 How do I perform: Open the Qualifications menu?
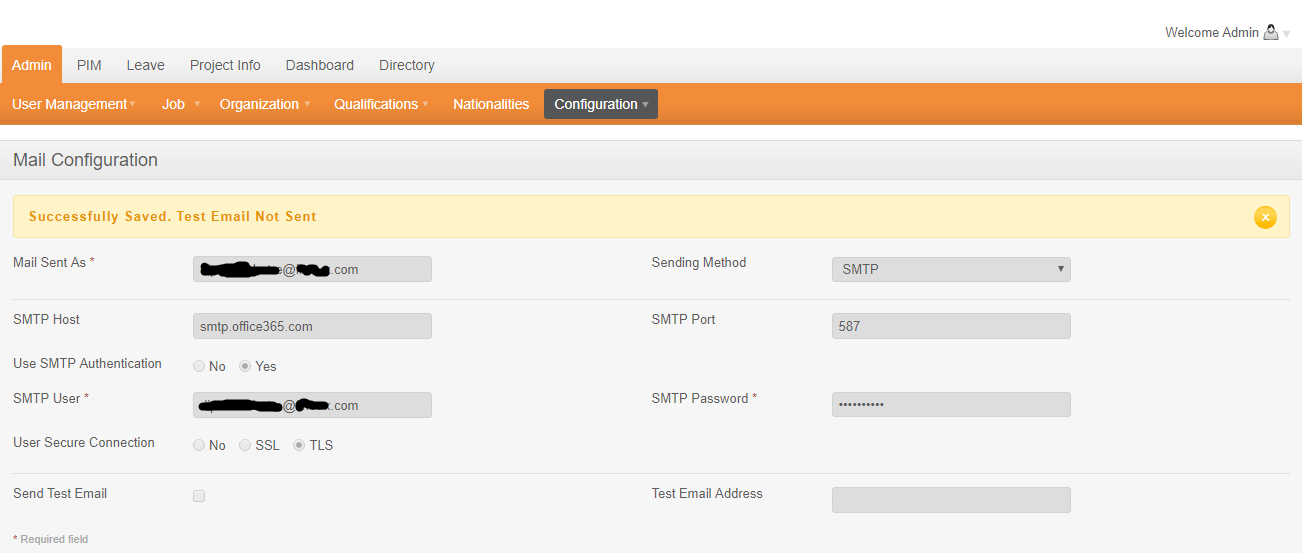pyautogui.click(x=380, y=104)
